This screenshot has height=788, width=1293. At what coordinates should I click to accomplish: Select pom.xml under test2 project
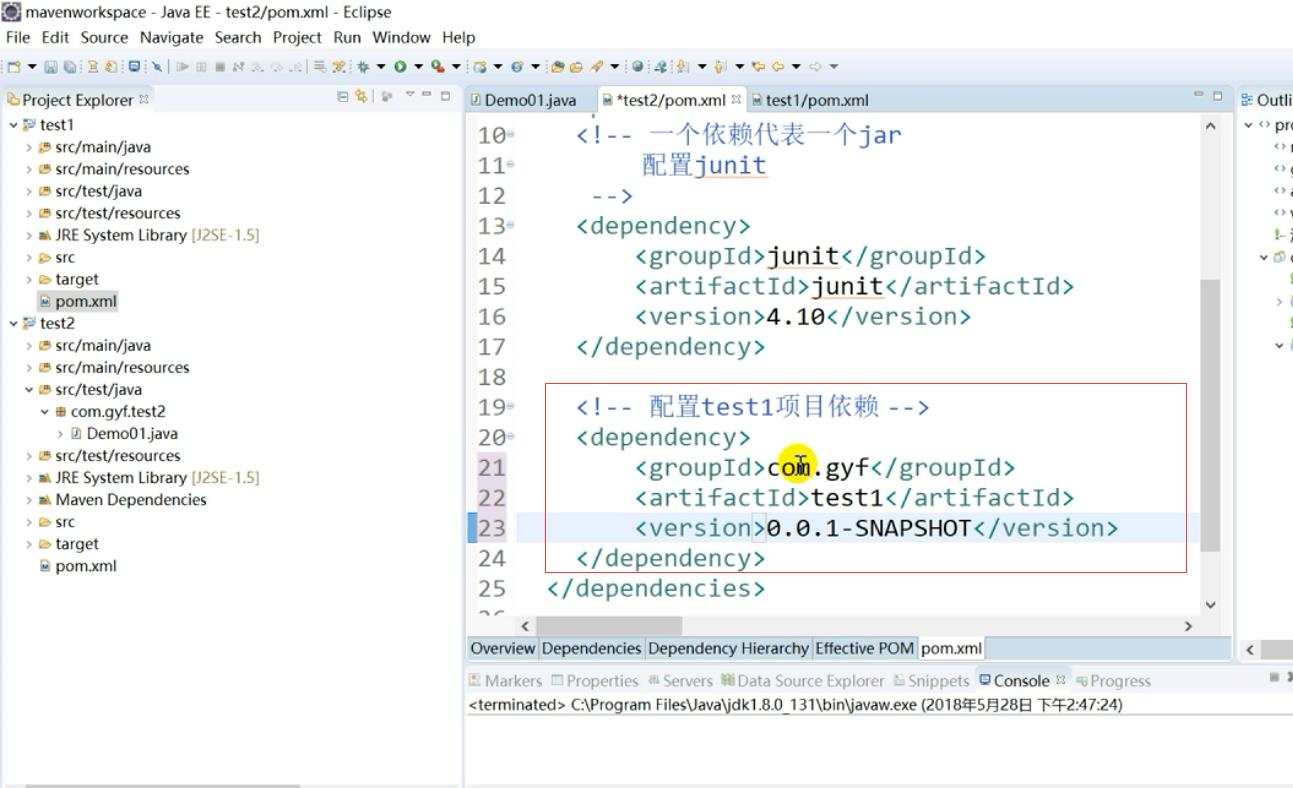(78, 566)
